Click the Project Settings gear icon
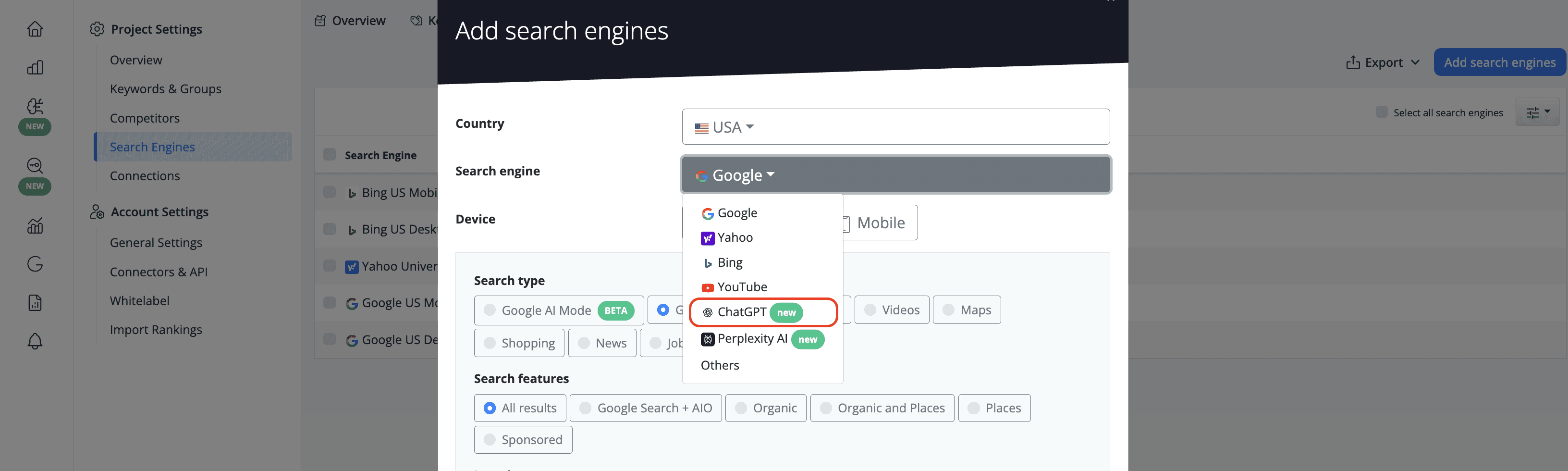 [97, 29]
